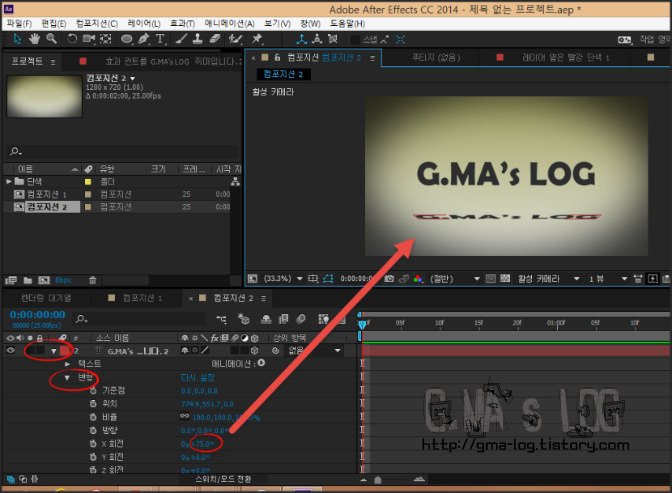Choose World Axis mode icon
Viewport: 672px width, 493px height.
[x=317, y=39]
